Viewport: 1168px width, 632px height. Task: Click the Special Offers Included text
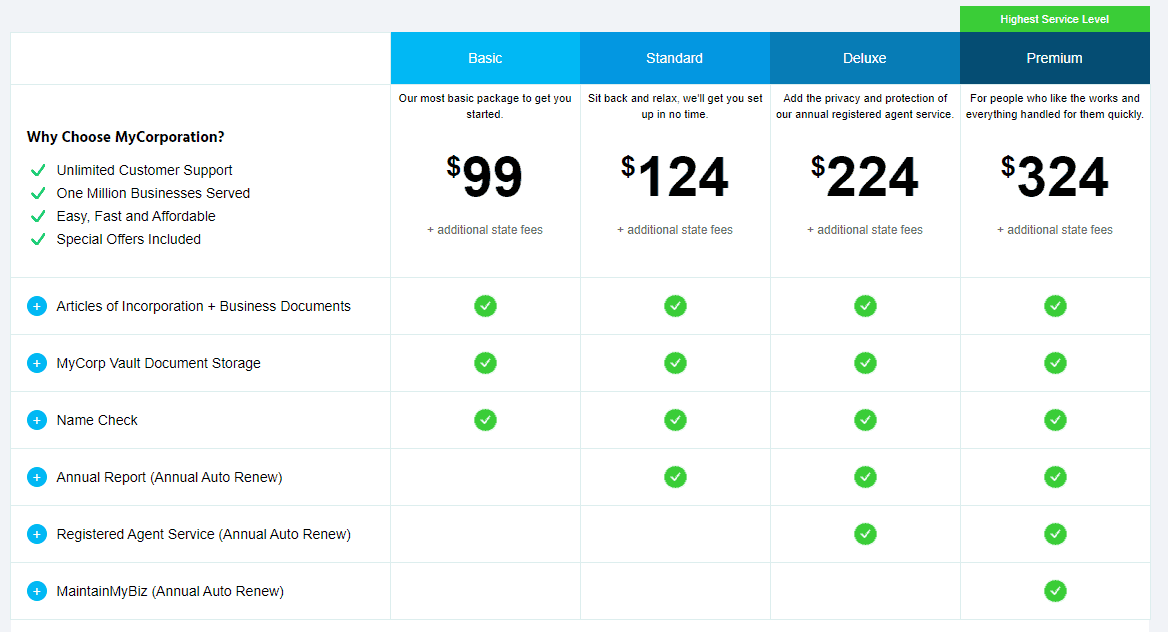(x=129, y=239)
